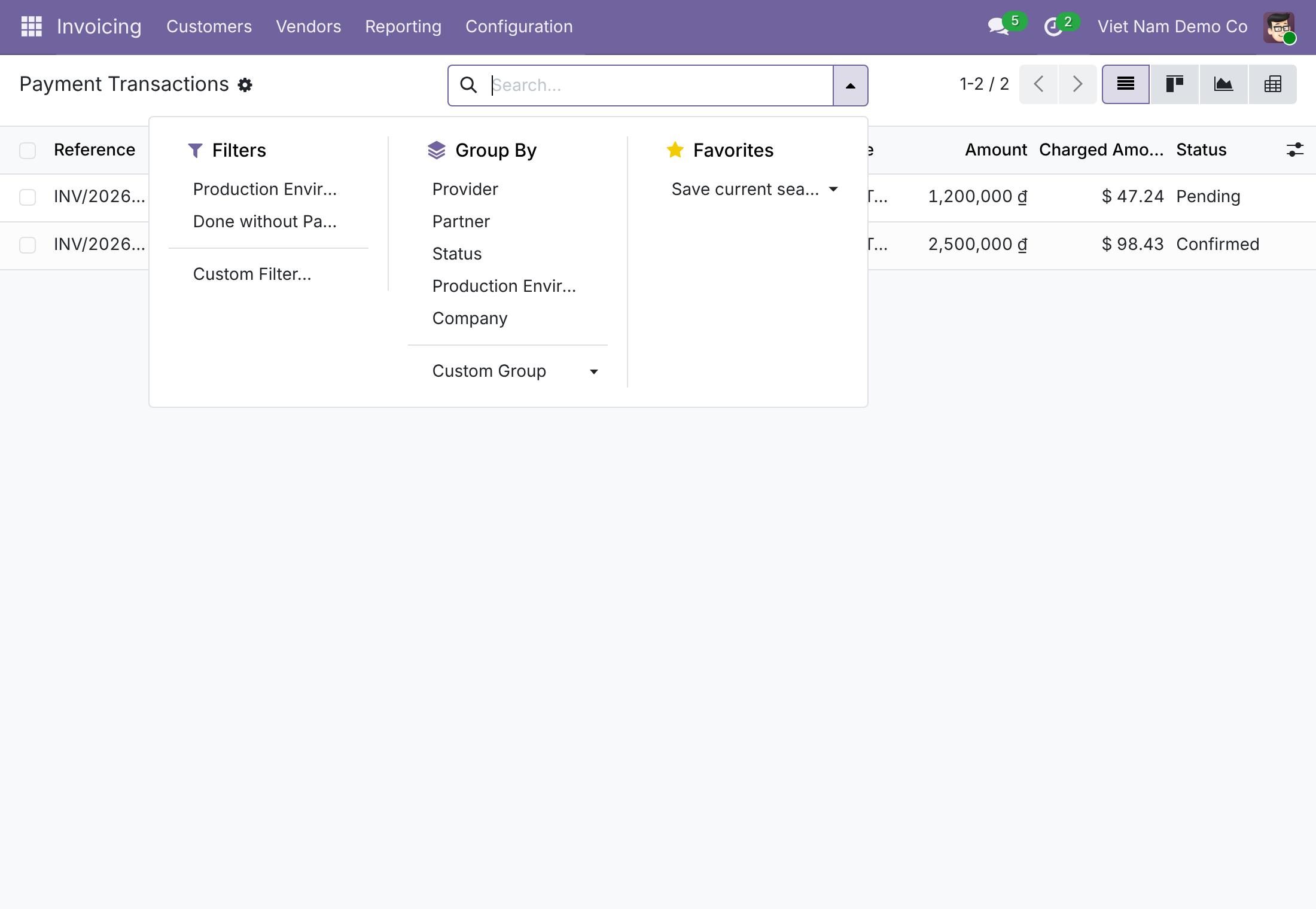This screenshot has height=909, width=1316.
Task: Open Custom Filter editor
Action: [x=269, y=274]
